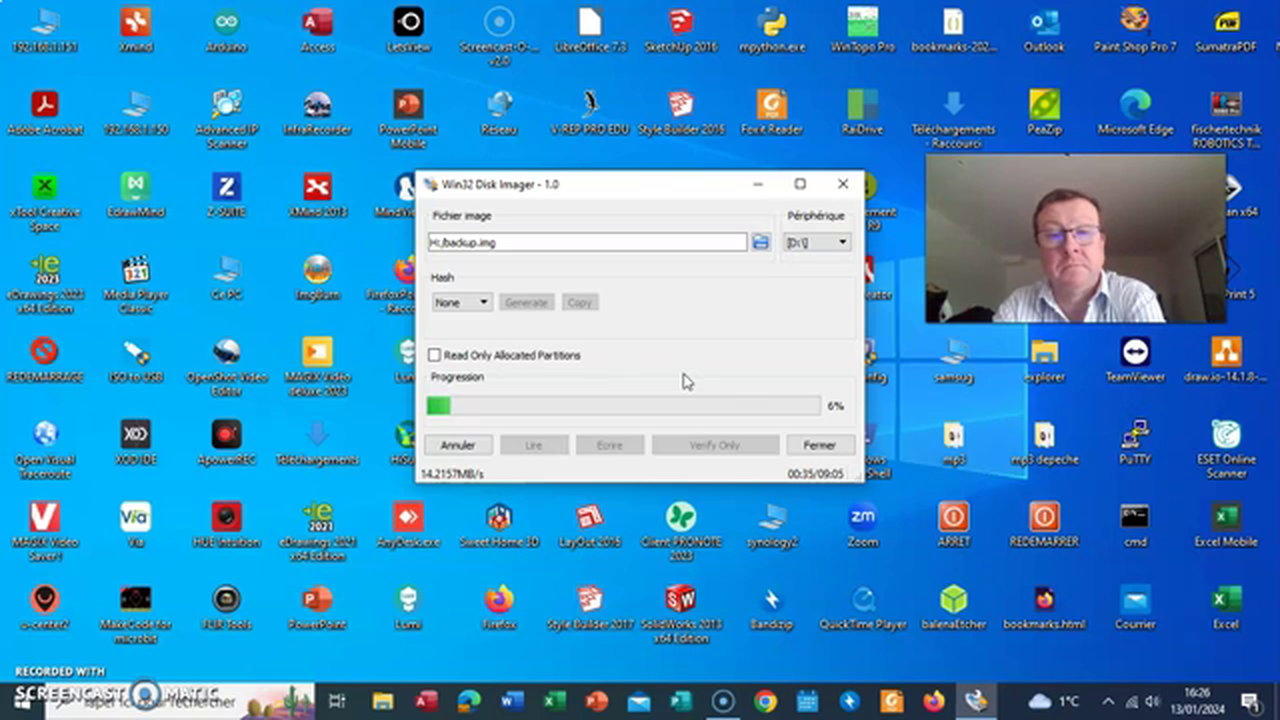Click the backup.img file path field
1280x720 pixels.
click(587, 242)
